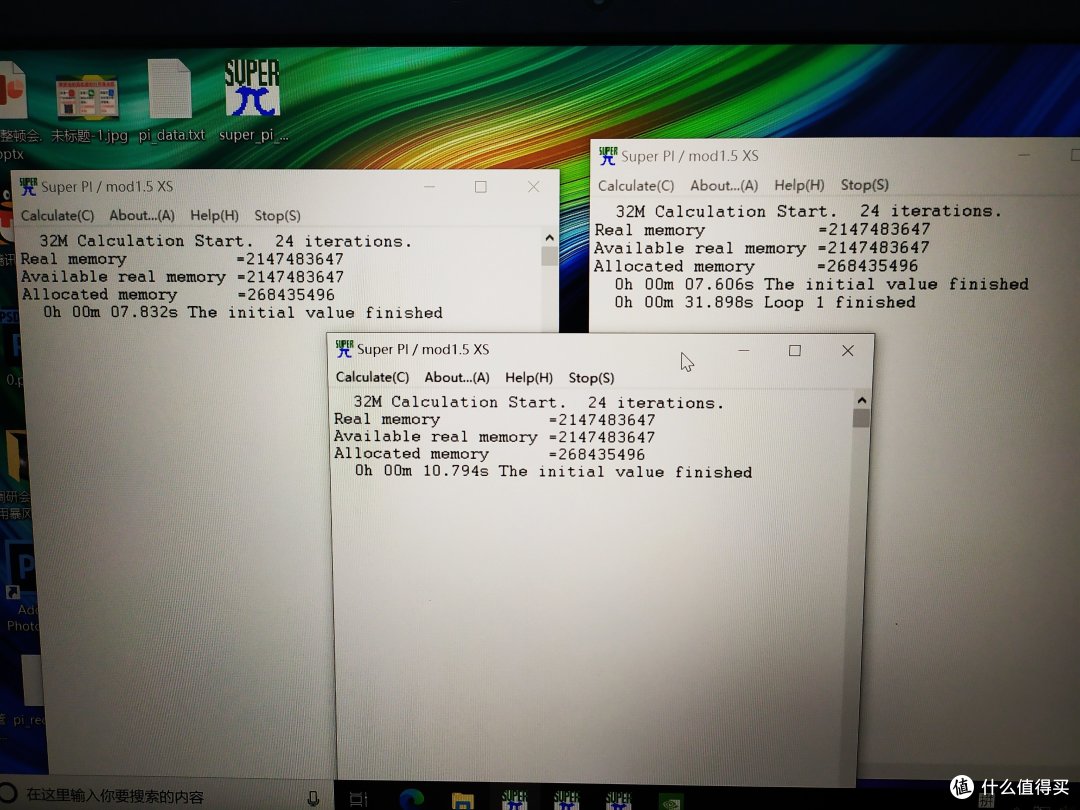The image size is (1080, 810).
Task: Open Calculate menu in right Super PI window
Action: 636,185
